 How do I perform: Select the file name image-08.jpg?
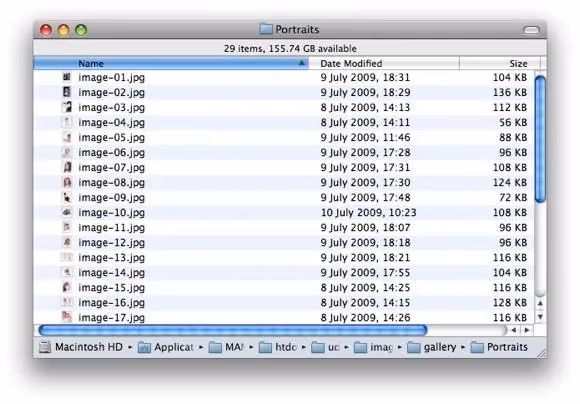click(111, 183)
